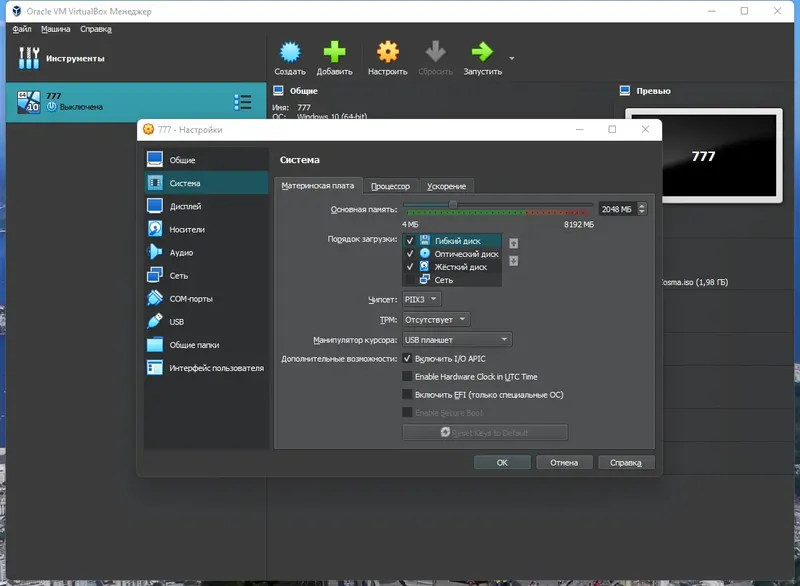Click the VirtualBox logo in title bar

pyautogui.click(x=17, y=11)
